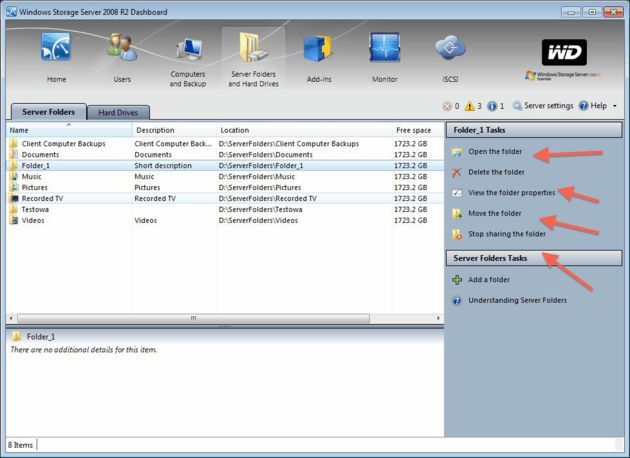Viewport: 630px width, 458px height.
Task: Click Add a folder link
Action: pos(489,280)
